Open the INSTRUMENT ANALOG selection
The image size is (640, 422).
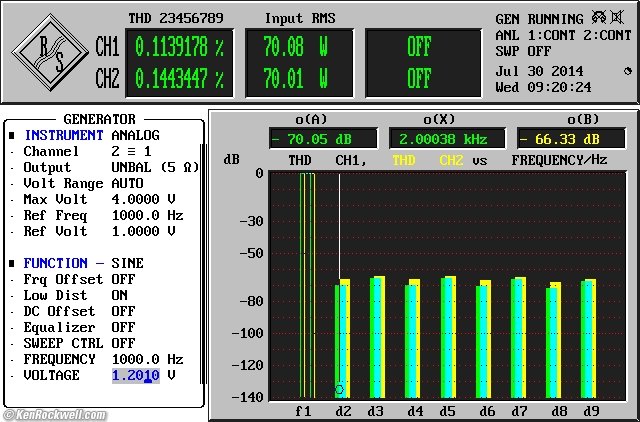point(135,135)
